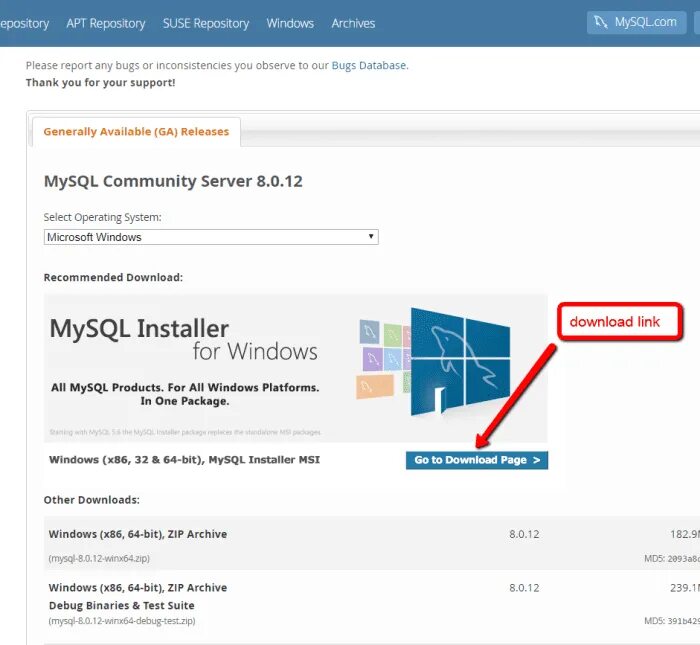
Task: Click 'Windows (x86, 64-bit), ZIP Archive' first row
Action: point(138,534)
